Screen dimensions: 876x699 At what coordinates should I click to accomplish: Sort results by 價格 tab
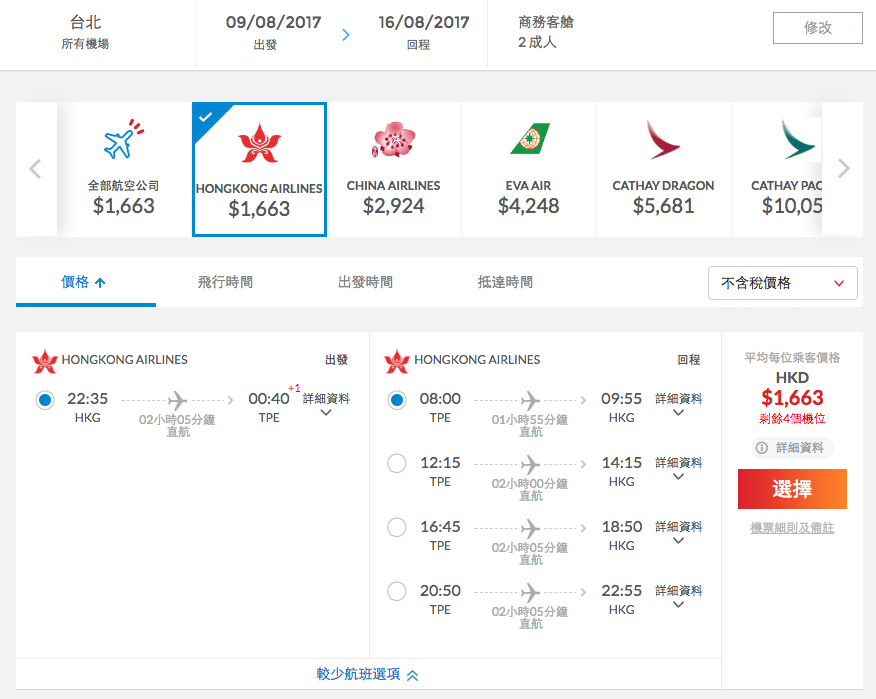[x=85, y=283]
